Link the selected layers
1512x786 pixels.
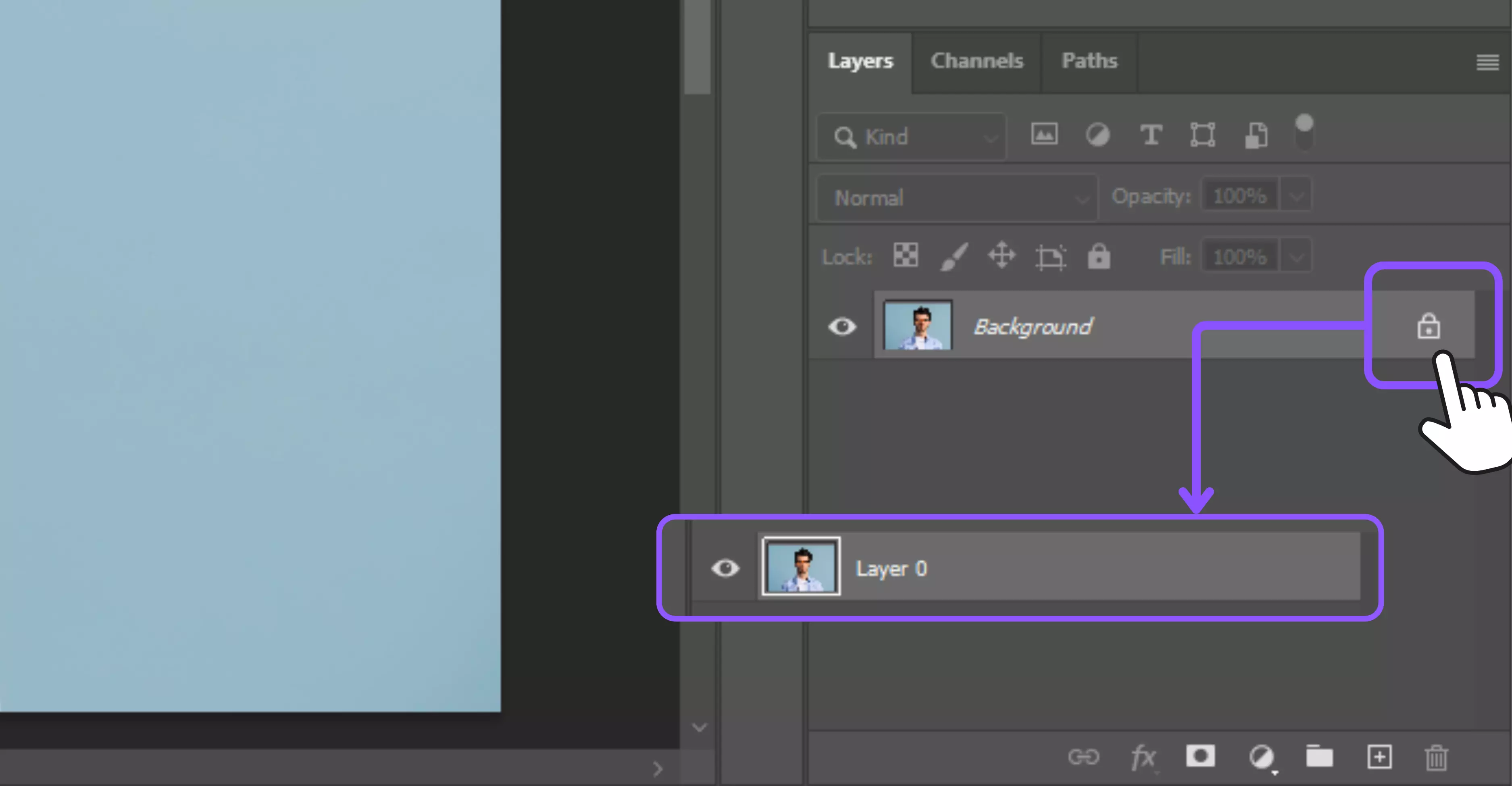(1083, 757)
